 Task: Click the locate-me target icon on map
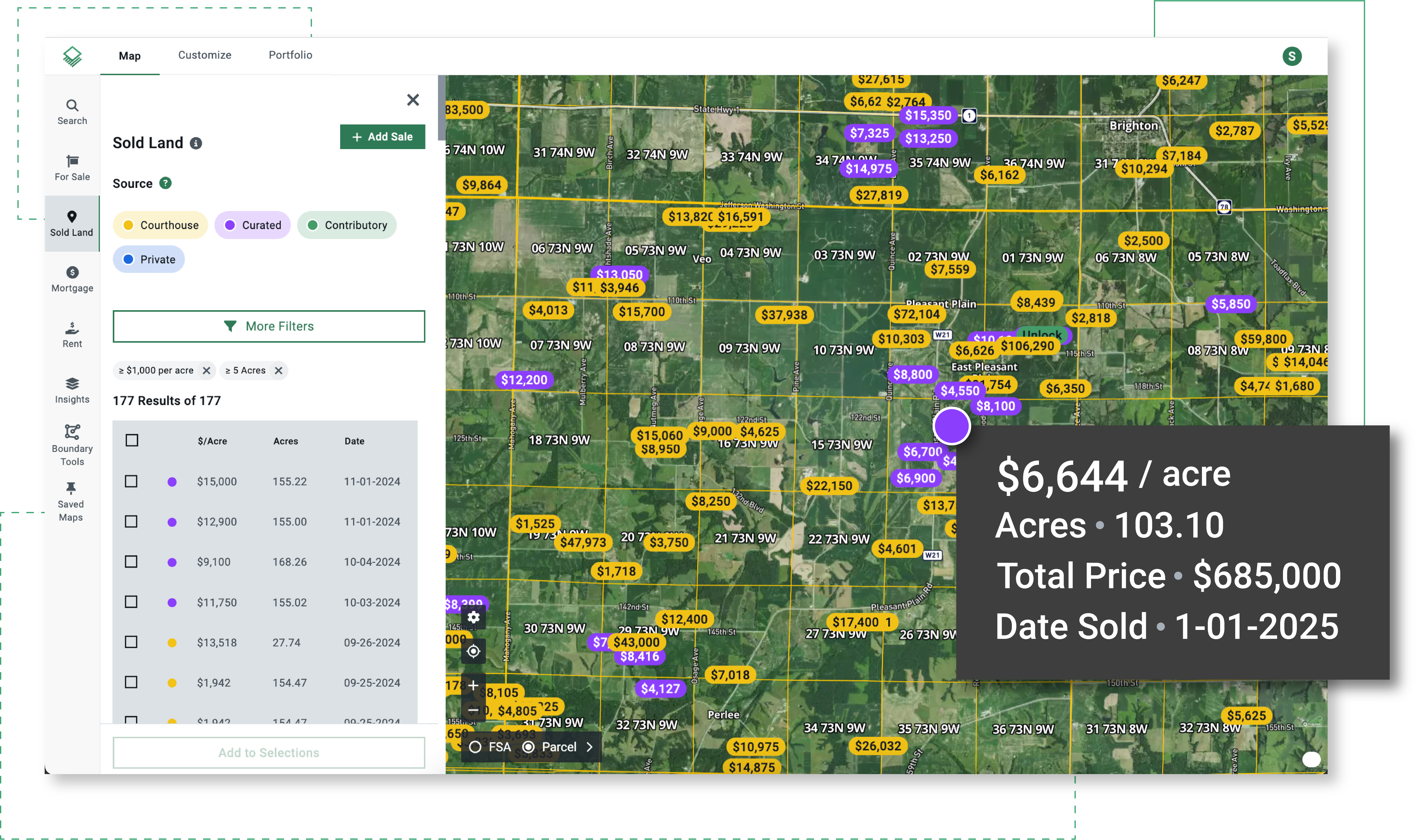coord(473,651)
